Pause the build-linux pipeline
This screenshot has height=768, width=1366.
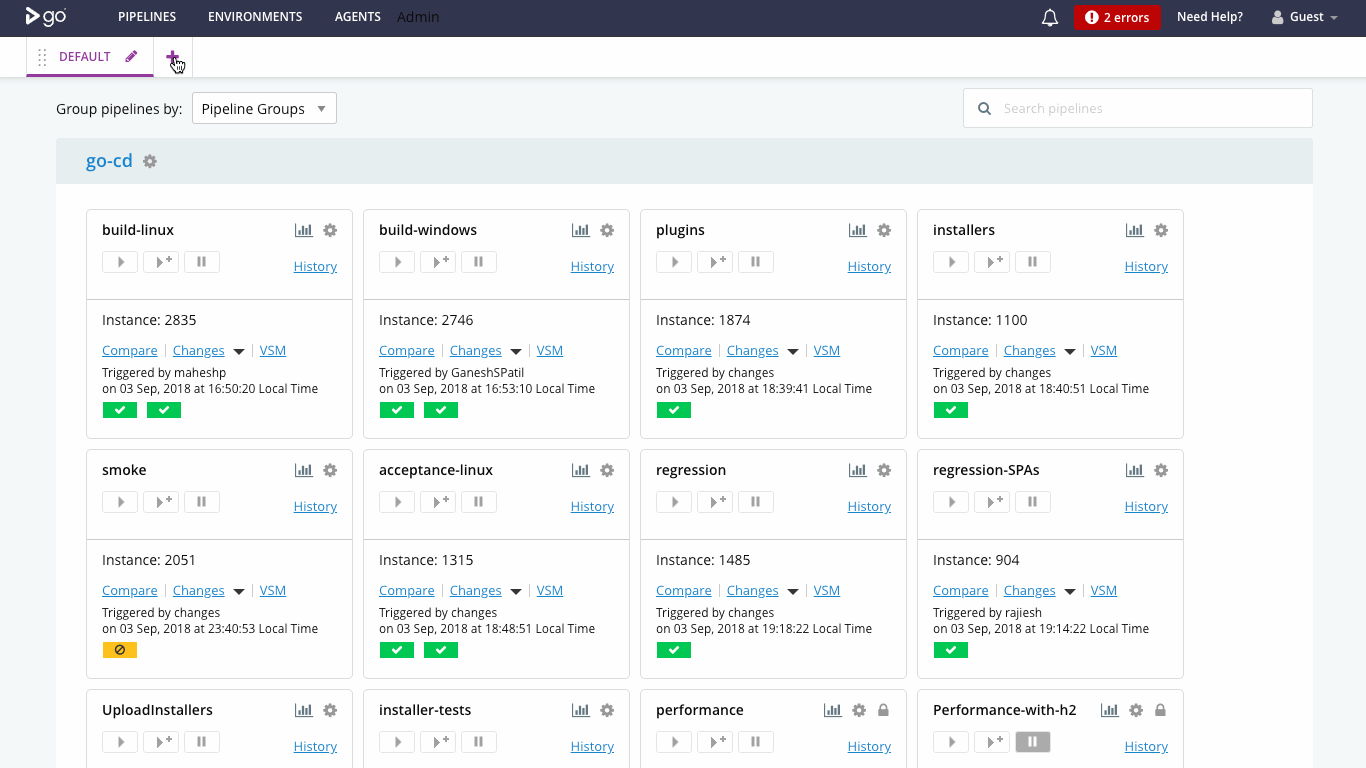[x=202, y=262]
